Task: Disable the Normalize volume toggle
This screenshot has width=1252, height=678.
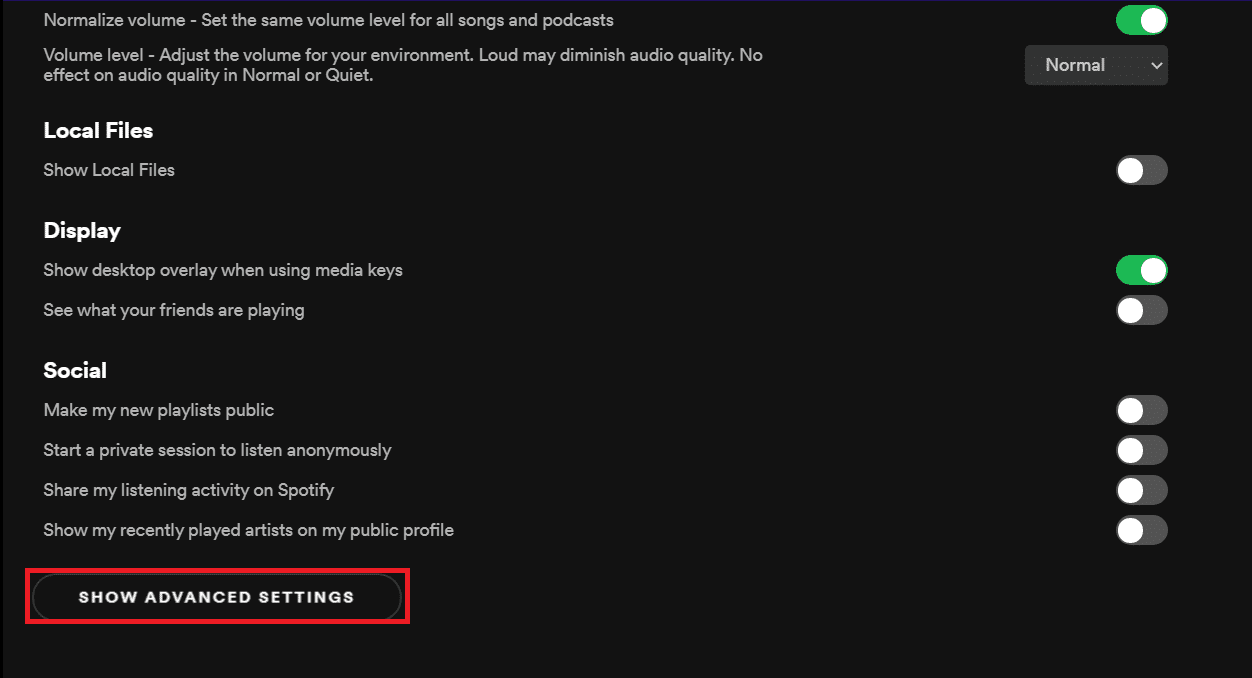Action: (1141, 19)
